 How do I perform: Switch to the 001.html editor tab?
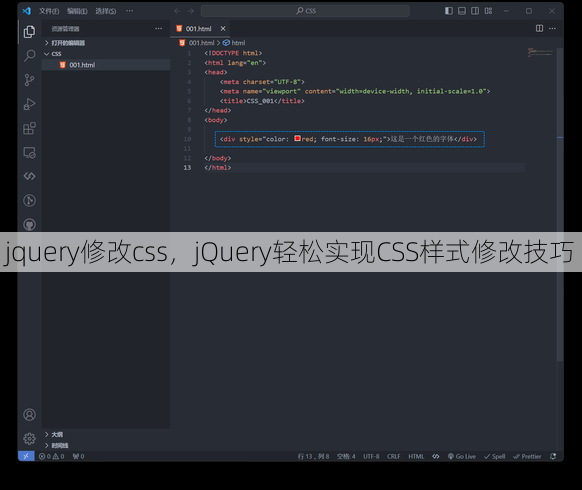(199, 29)
